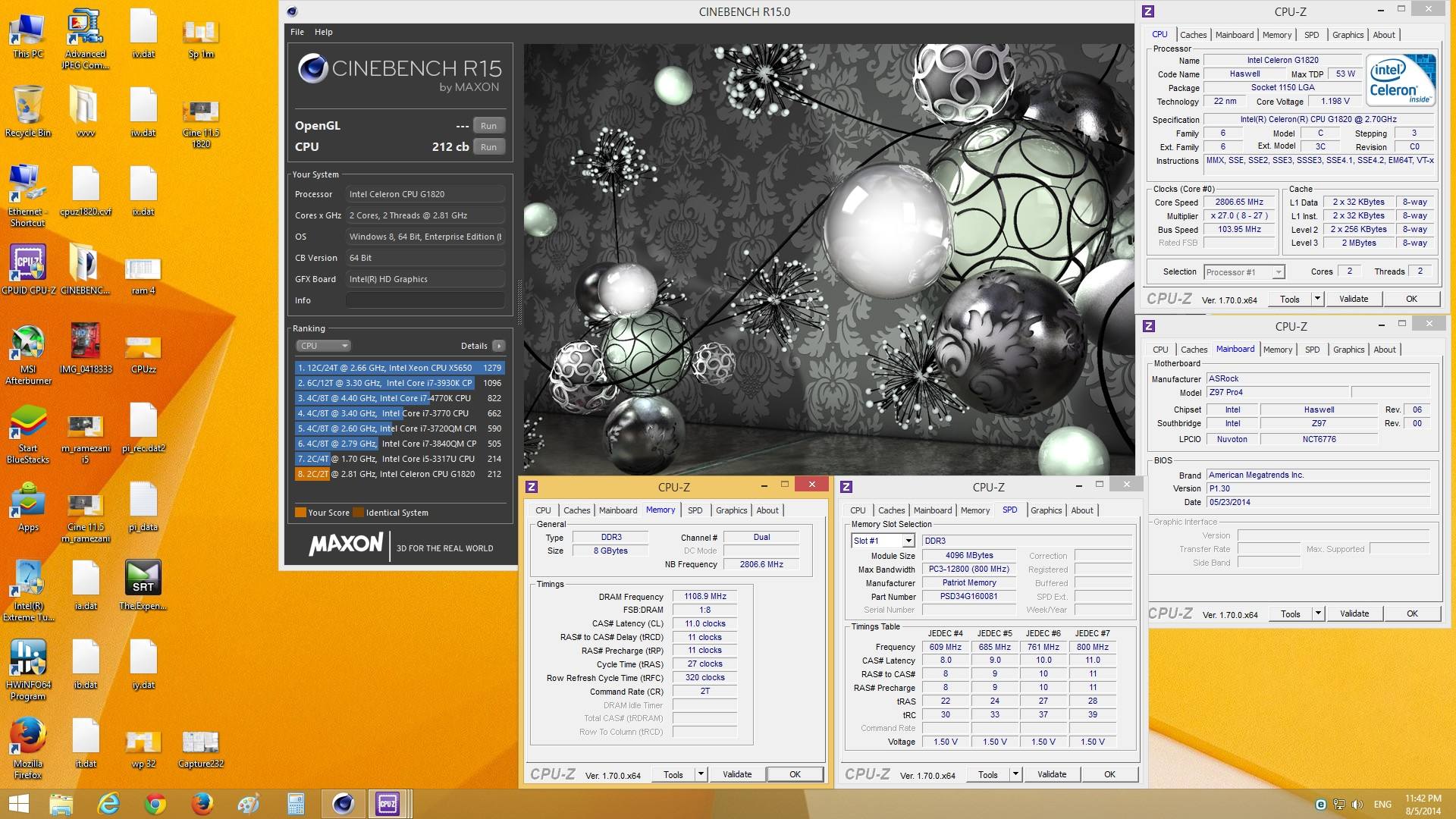Image resolution: width=1456 pixels, height=819 pixels.
Task: Open ram 4 file on desktop
Action: click(143, 276)
